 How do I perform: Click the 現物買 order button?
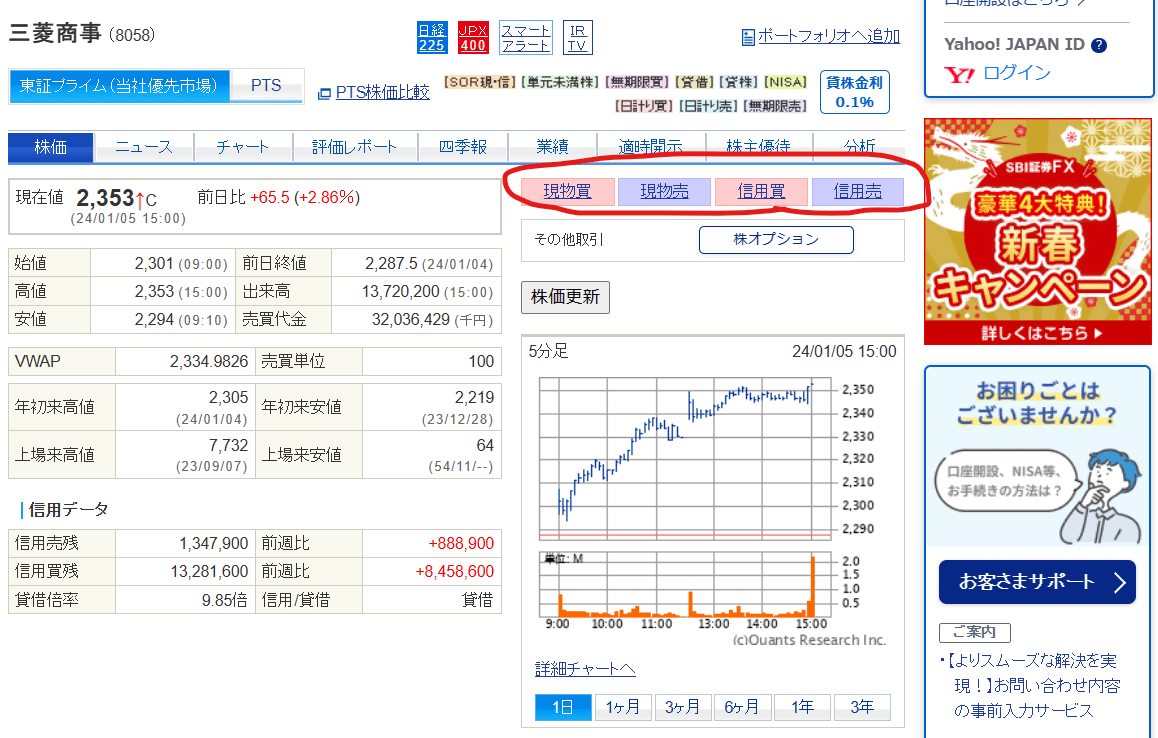click(x=567, y=190)
